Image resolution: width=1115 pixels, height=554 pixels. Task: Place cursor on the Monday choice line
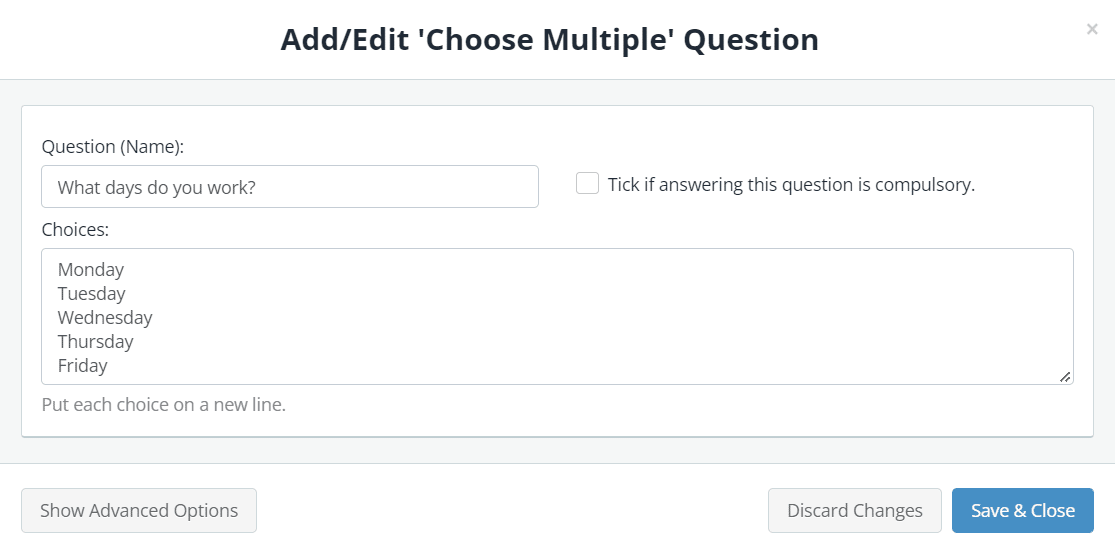coord(91,270)
